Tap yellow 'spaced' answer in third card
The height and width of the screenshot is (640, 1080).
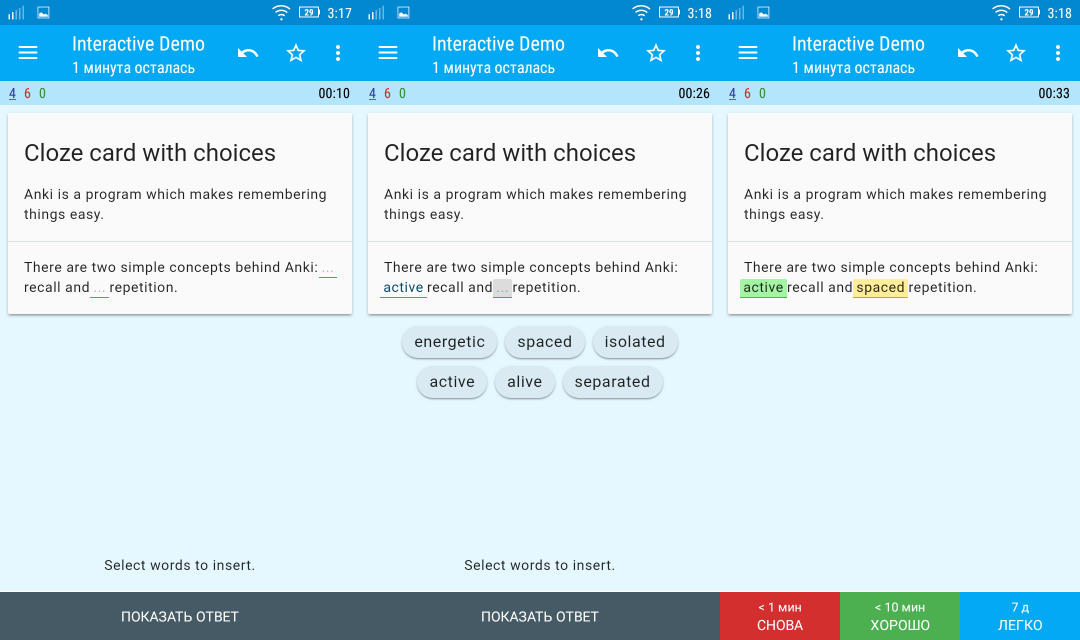pyautogui.click(x=880, y=288)
